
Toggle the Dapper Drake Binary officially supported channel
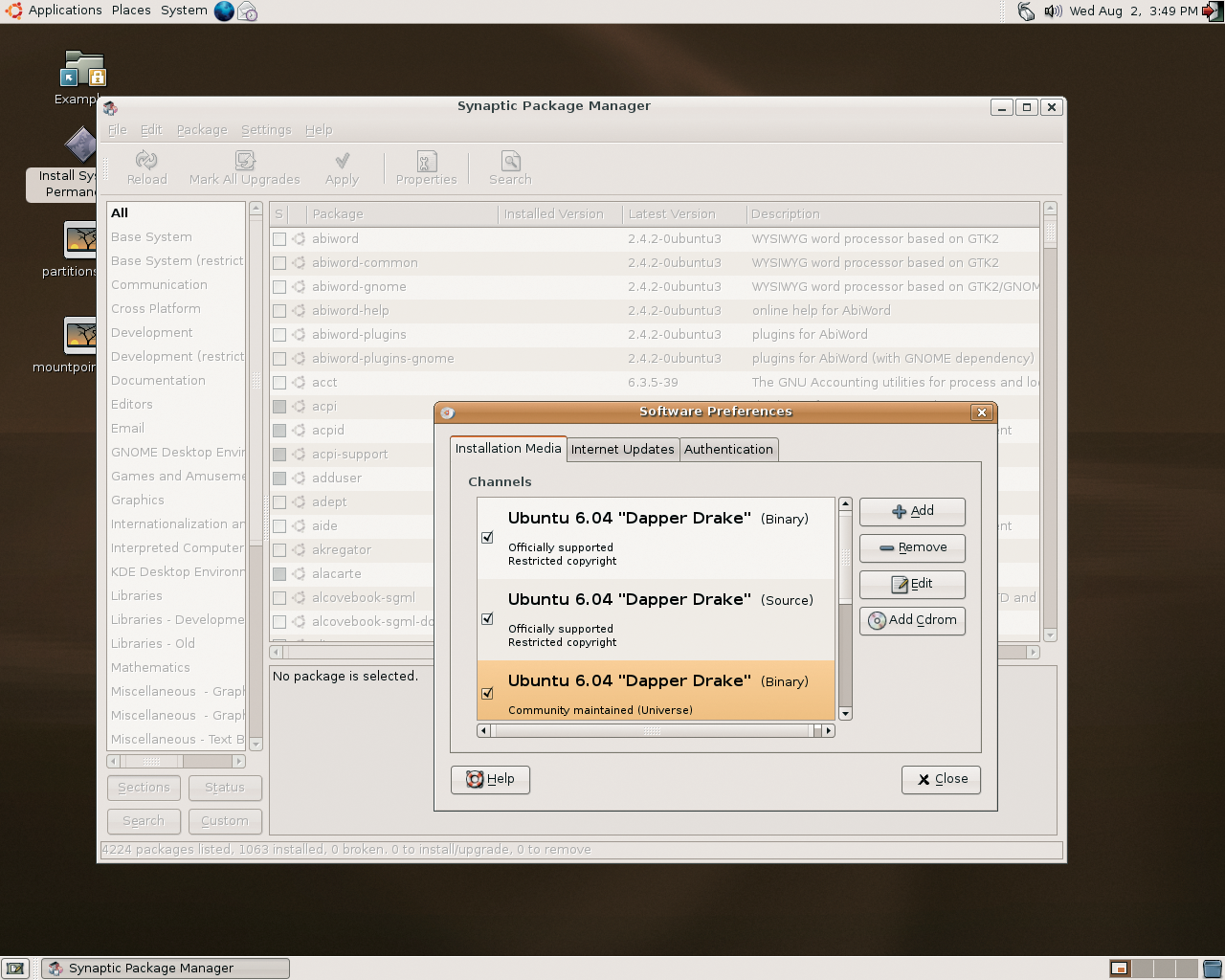pos(487,538)
